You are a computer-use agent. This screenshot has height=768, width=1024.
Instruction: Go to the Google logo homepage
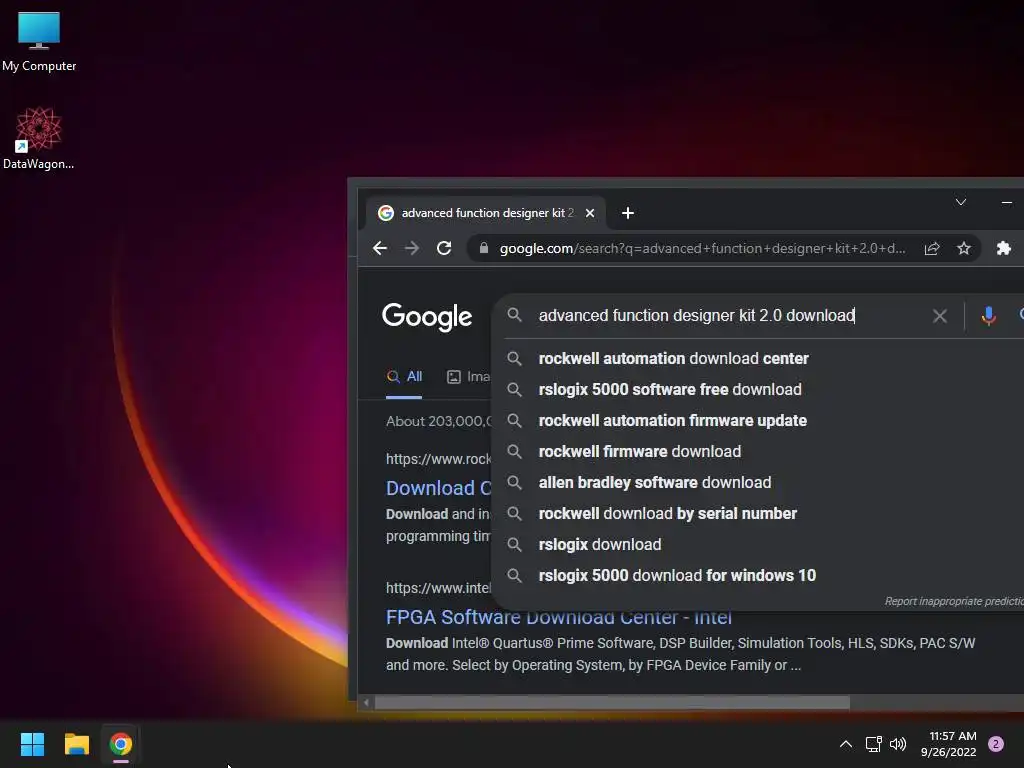click(427, 317)
